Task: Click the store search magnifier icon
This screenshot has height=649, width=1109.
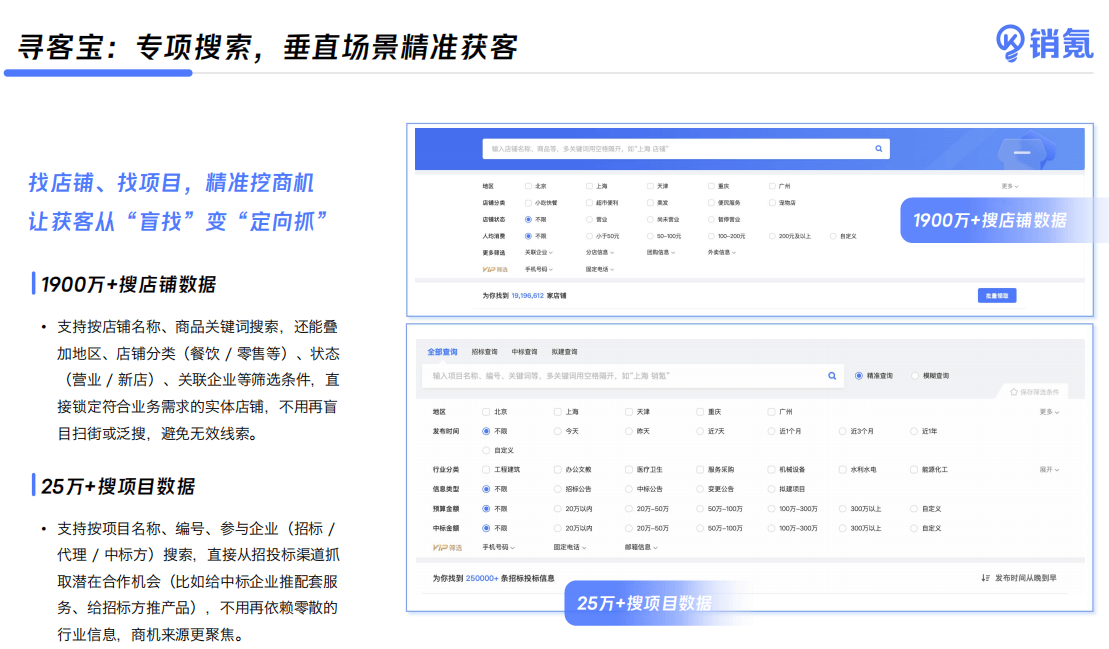Action: (x=878, y=148)
